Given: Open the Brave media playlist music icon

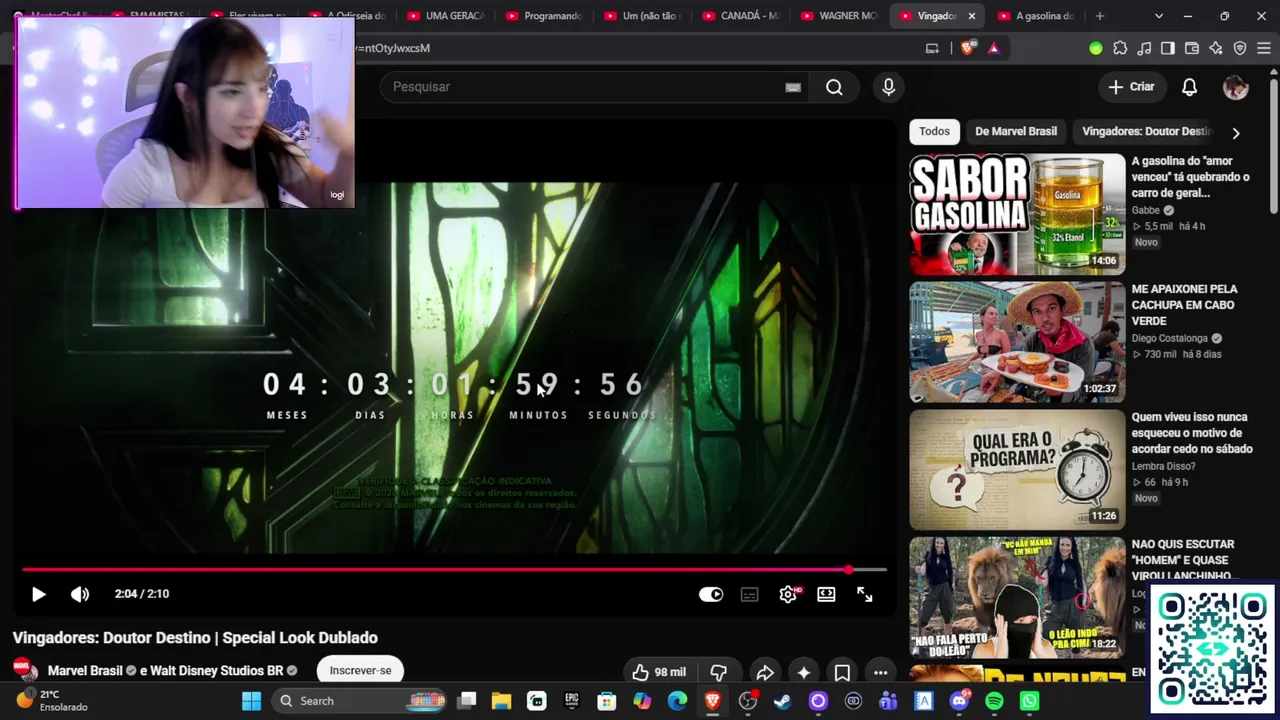Looking at the screenshot, I should point(1144,48).
